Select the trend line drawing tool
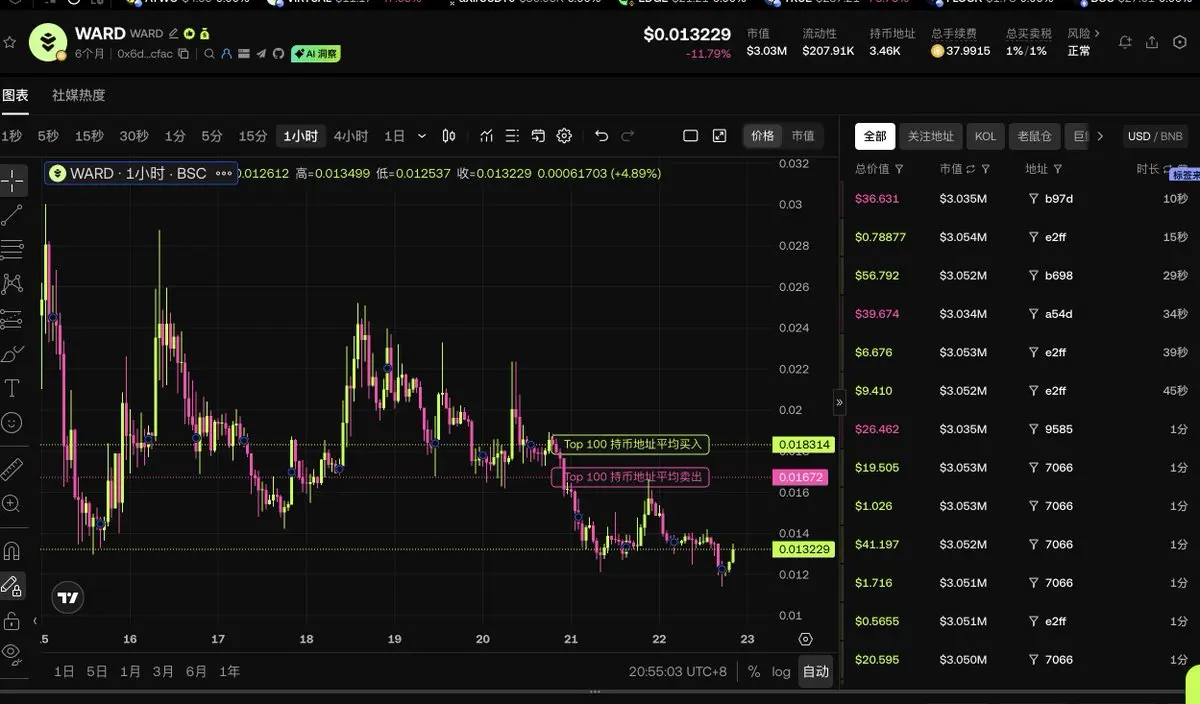This screenshot has height=704, width=1200. click(12, 215)
